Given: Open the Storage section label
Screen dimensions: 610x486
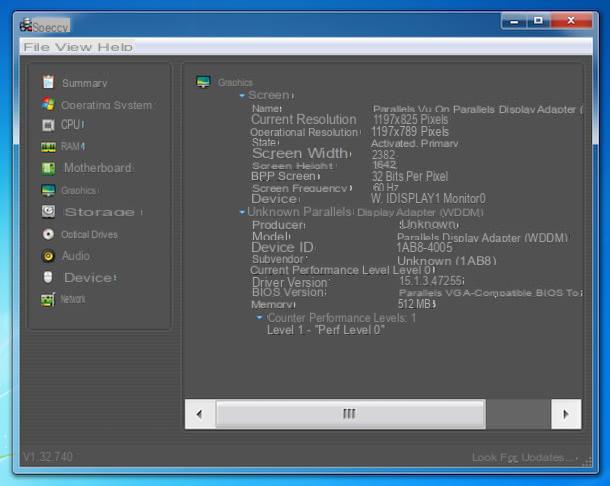Looking at the screenshot, I should pyautogui.click(x=100, y=212).
